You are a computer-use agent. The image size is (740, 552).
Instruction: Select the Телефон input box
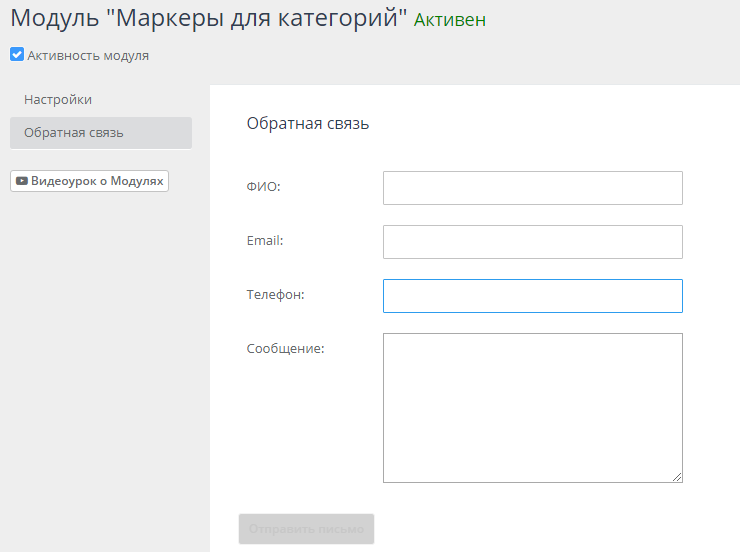(532, 296)
